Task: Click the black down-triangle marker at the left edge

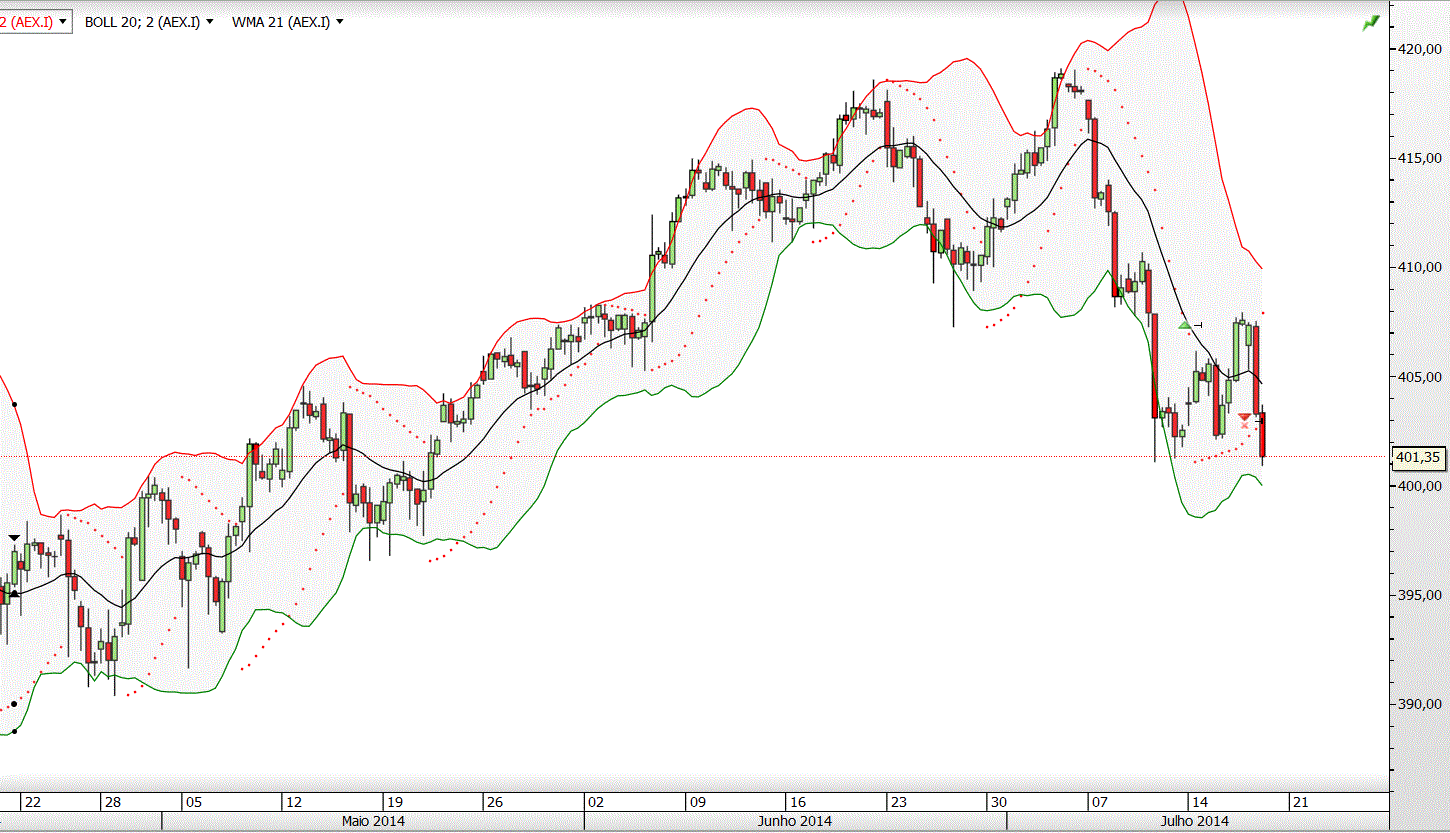Action: tap(14, 539)
